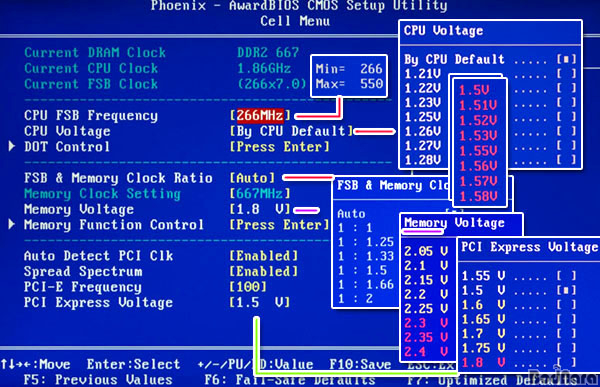Screen dimensions: 600x387
Task: Choose ratio 1 : 1.5 in the FSB list
Action: (x=362, y=270)
